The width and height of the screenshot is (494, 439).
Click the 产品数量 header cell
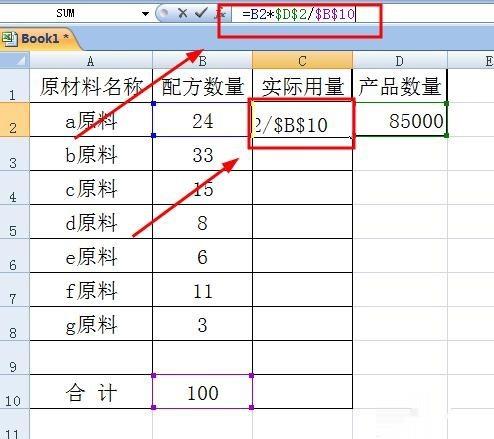pos(400,86)
